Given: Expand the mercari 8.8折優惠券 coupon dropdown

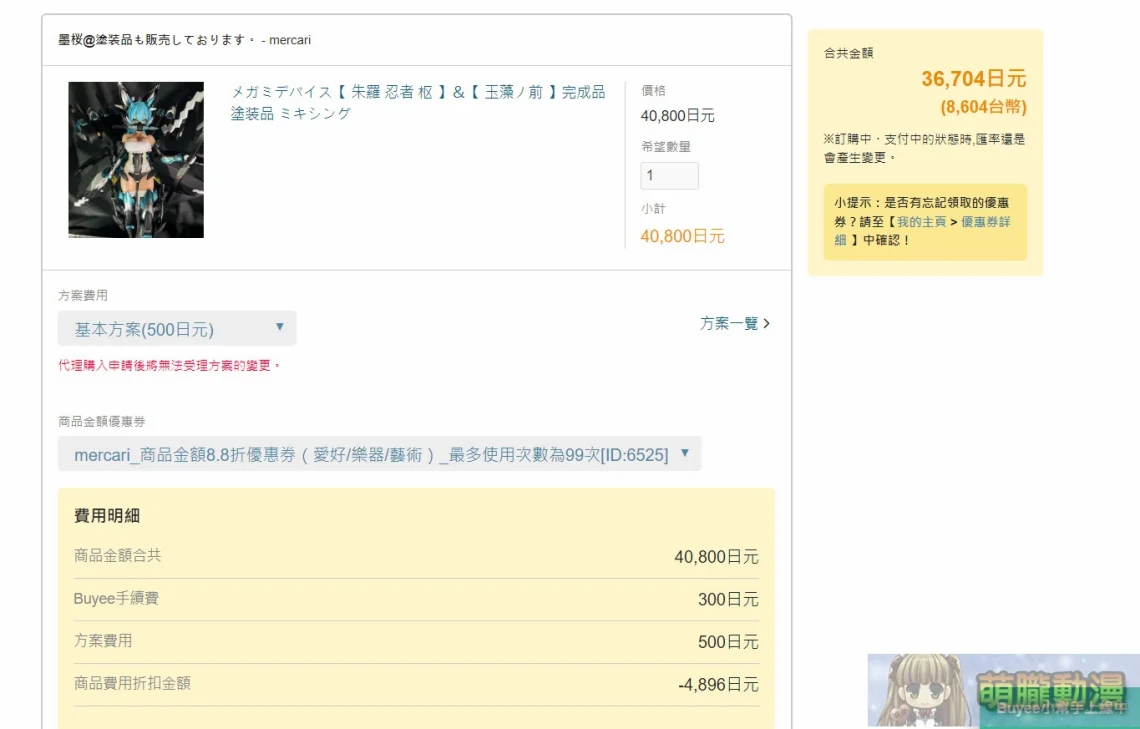Looking at the screenshot, I should click(x=380, y=454).
